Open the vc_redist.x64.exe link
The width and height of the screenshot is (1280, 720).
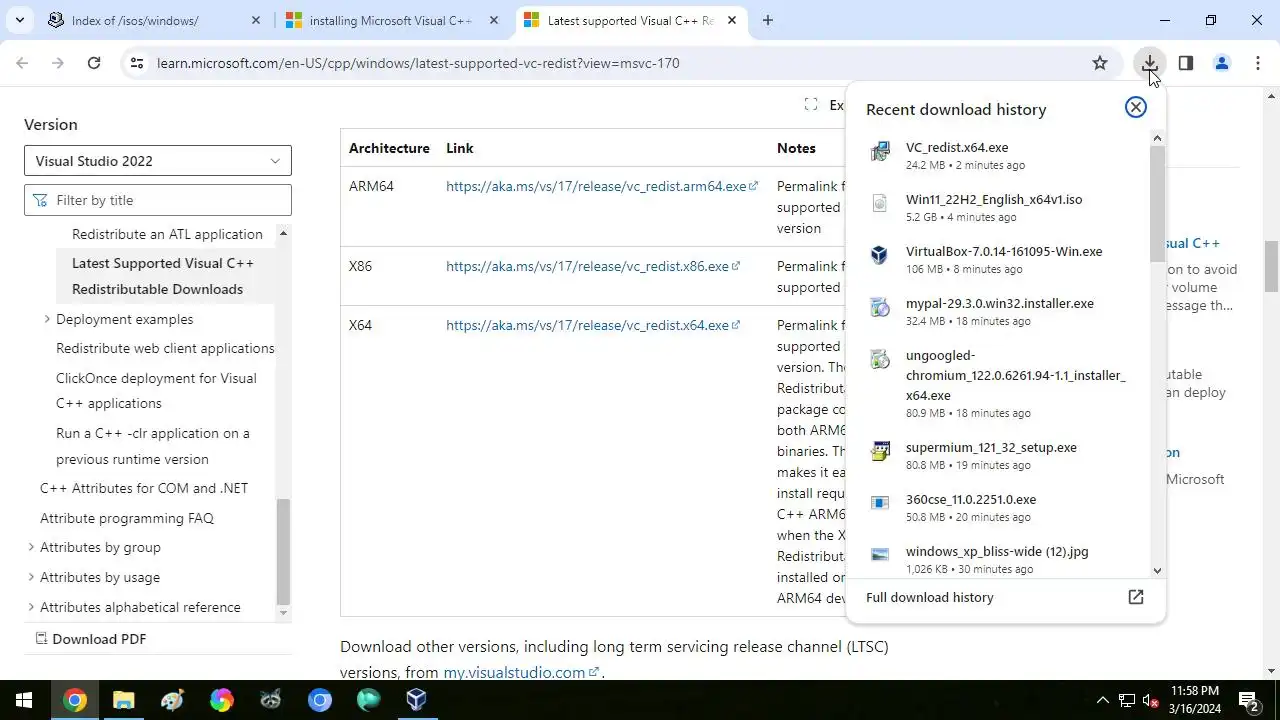(x=593, y=325)
